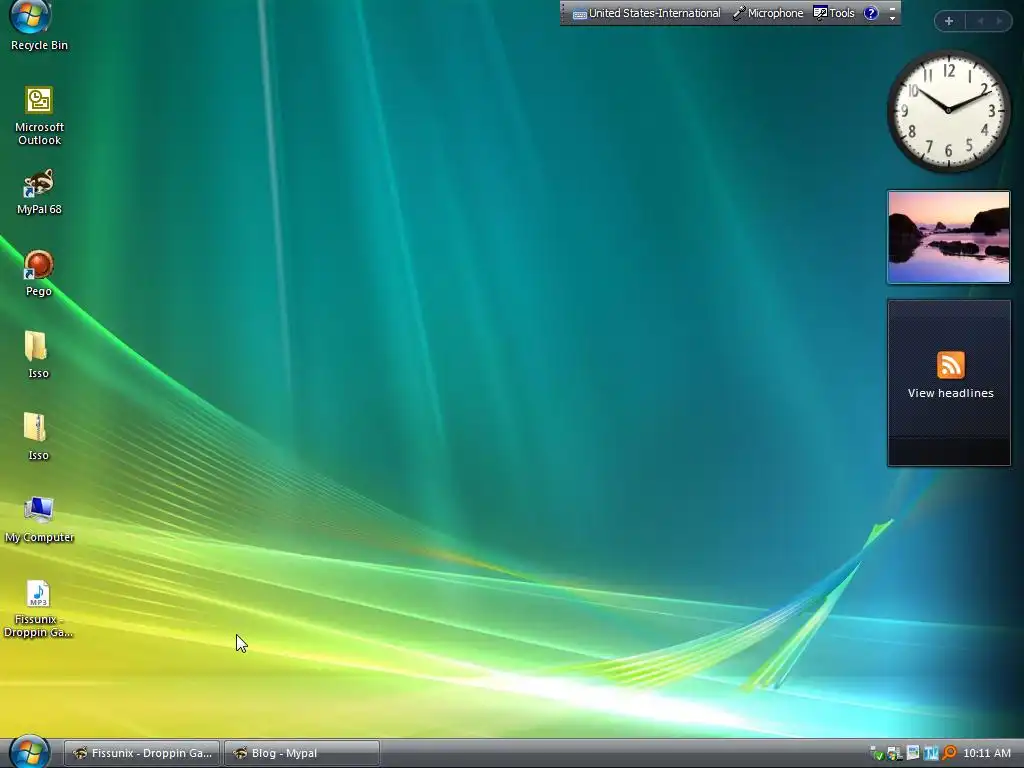Screen dimensions: 1024x768
Task: Select the MyPal 68 raccoon shortcut
Action: click(39, 192)
